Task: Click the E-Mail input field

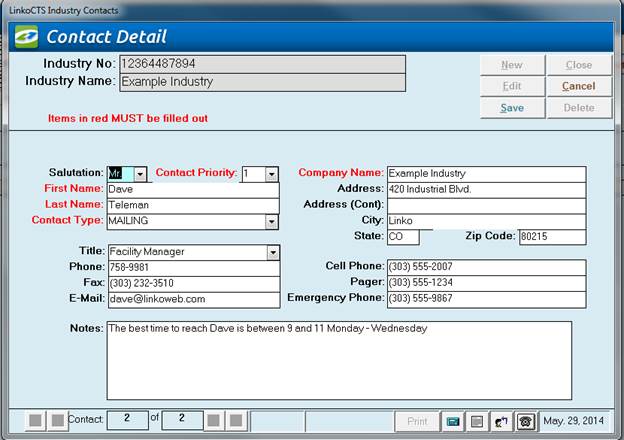Action: coord(190,299)
